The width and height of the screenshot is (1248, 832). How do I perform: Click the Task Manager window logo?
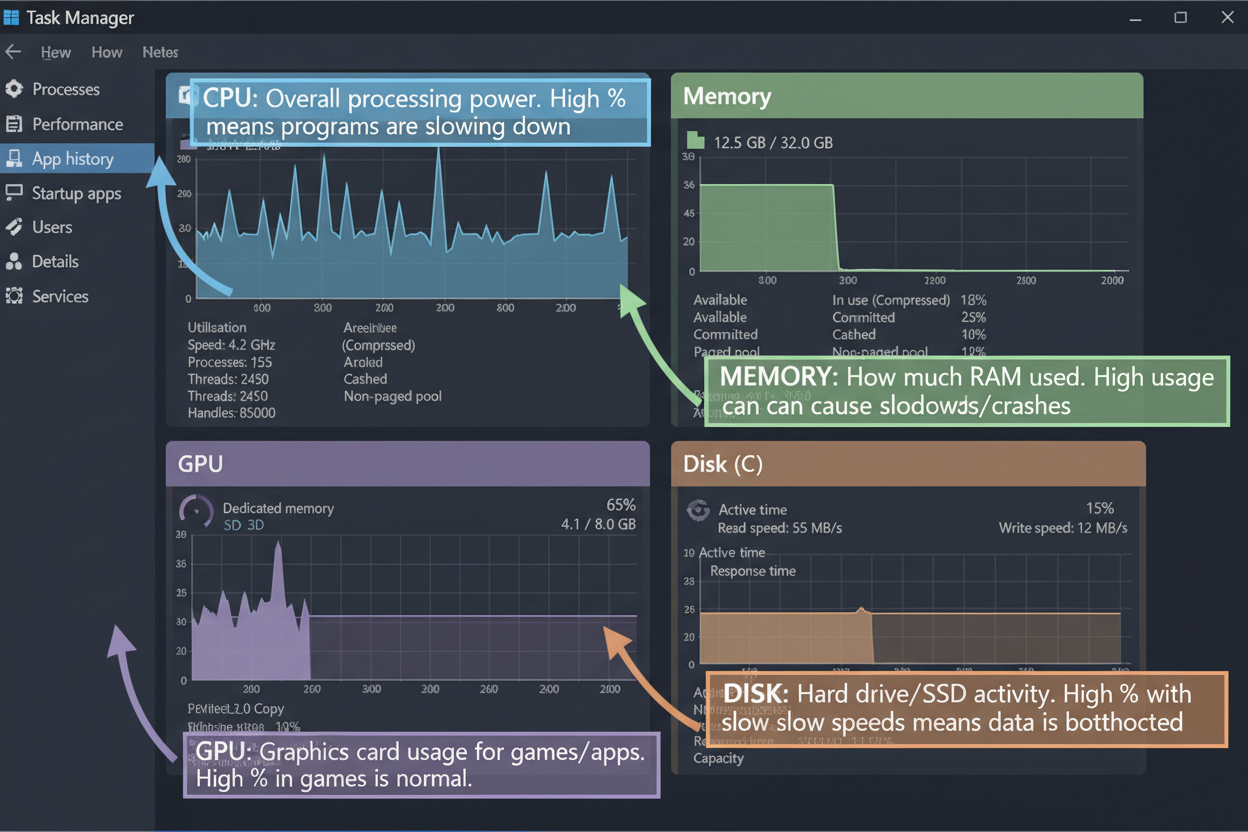[x=12, y=17]
